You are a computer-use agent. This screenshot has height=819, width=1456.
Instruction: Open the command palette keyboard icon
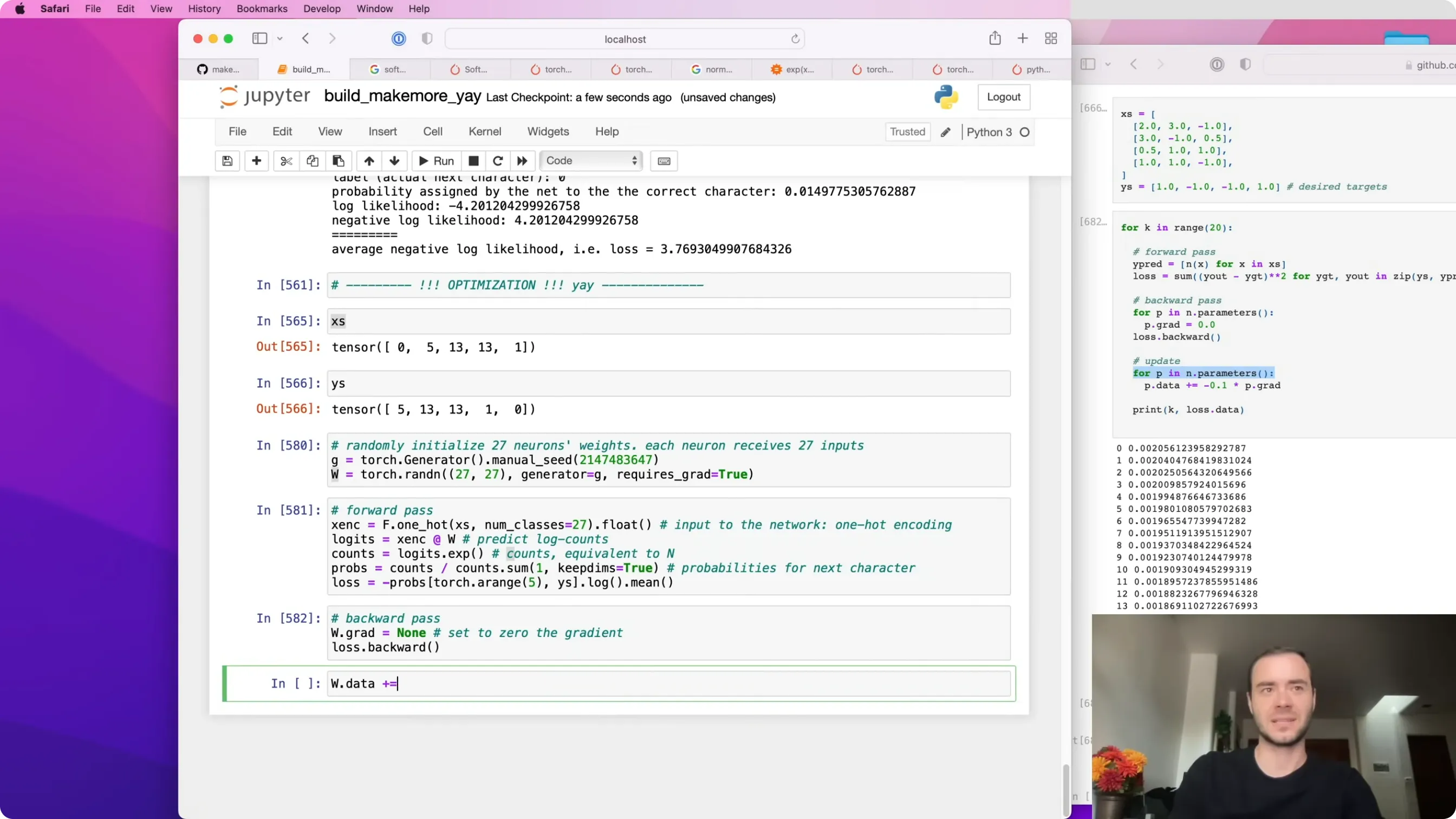664,161
